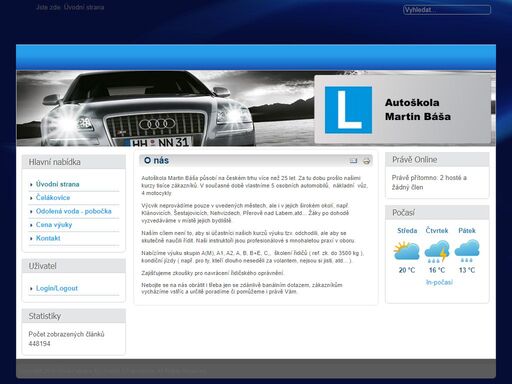Click the O nás article title
The image size is (512, 384).
click(156, 160)
